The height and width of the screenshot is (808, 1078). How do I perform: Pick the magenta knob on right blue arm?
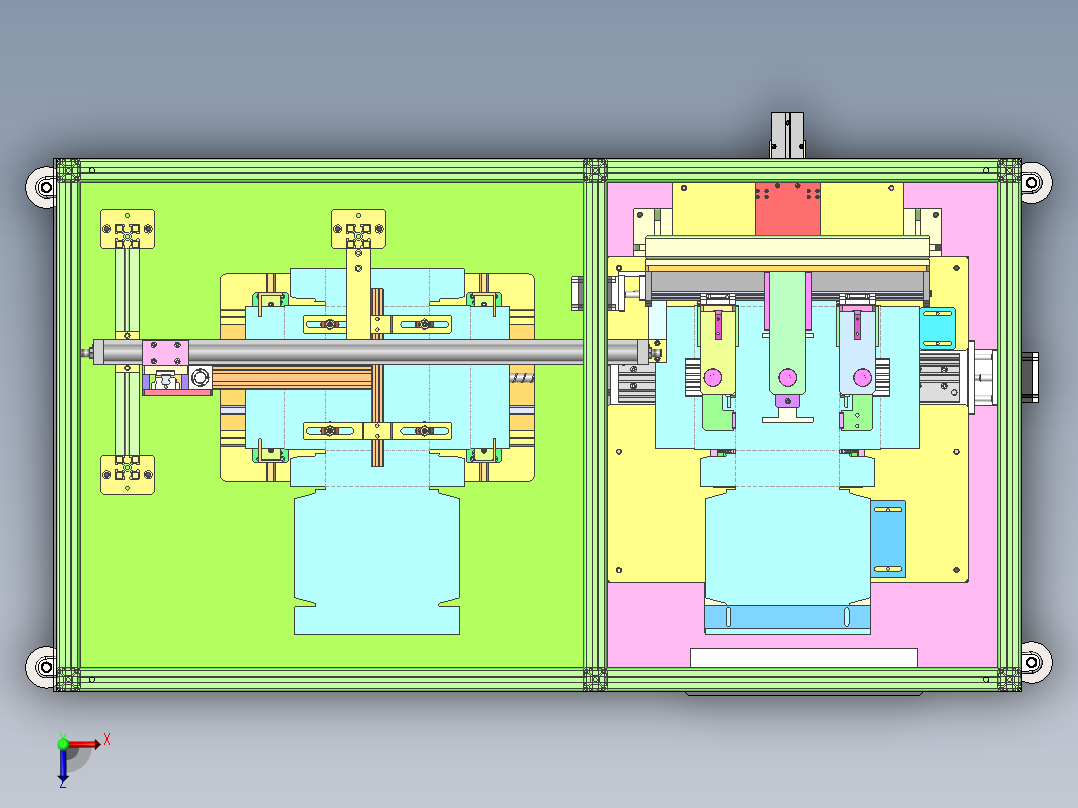pyautogui.click(x=862, y=378)
